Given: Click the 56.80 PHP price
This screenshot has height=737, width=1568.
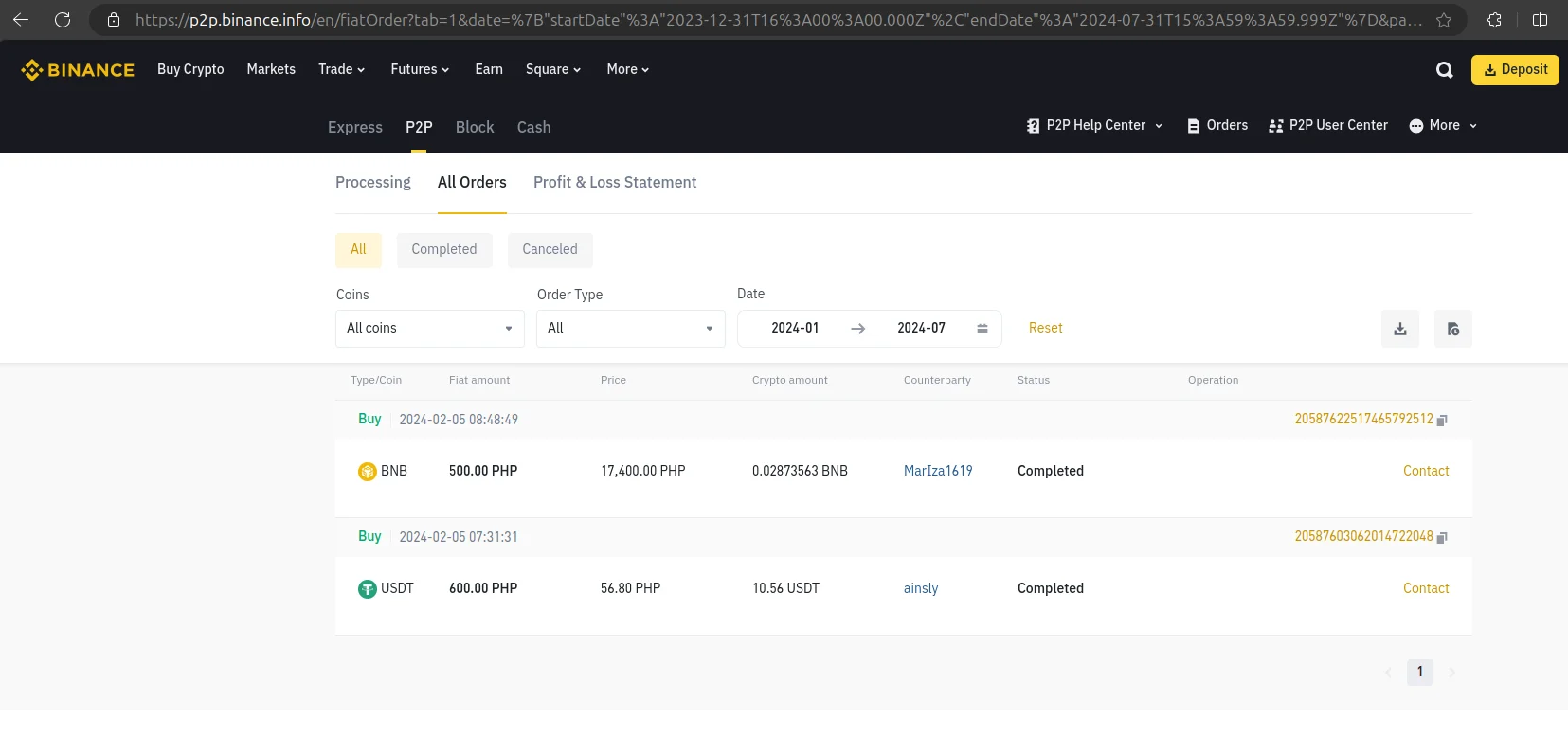Looking at the screenshot, I should pos(630,588).
